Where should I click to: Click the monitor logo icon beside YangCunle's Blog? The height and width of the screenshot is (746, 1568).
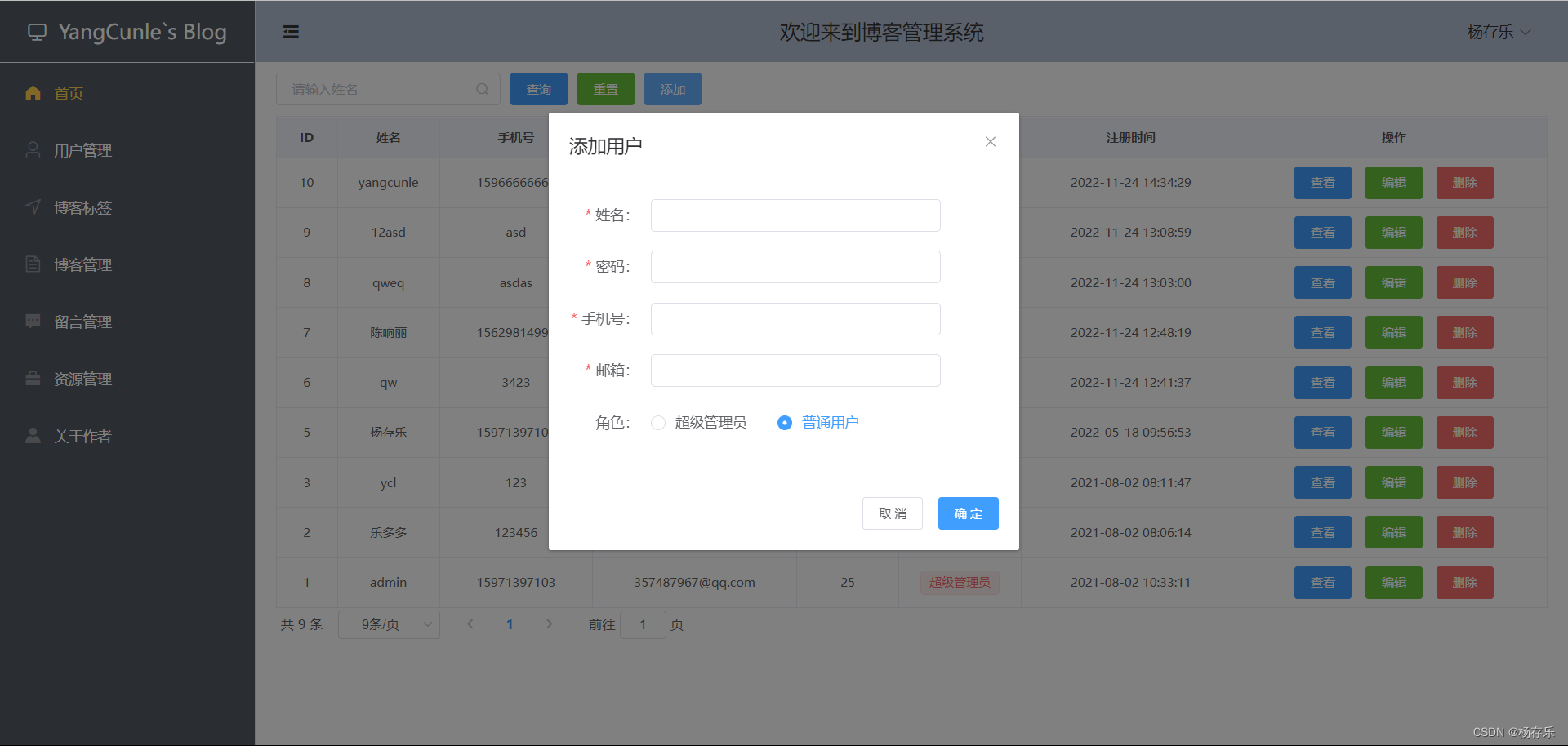coord(37,32)
